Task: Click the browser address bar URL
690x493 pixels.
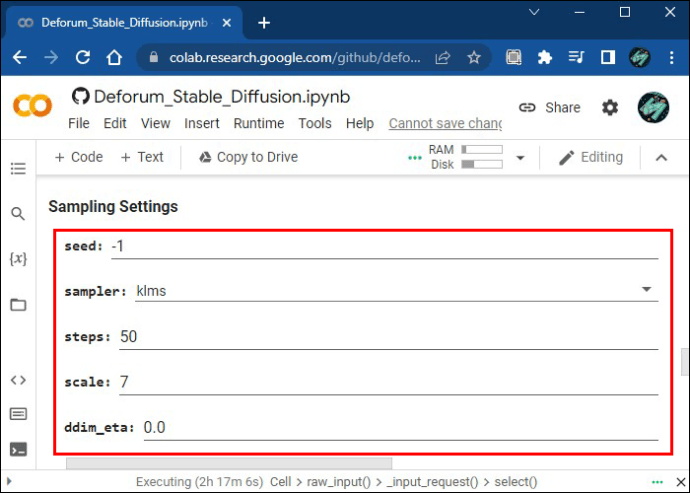Action: point(294,58)
